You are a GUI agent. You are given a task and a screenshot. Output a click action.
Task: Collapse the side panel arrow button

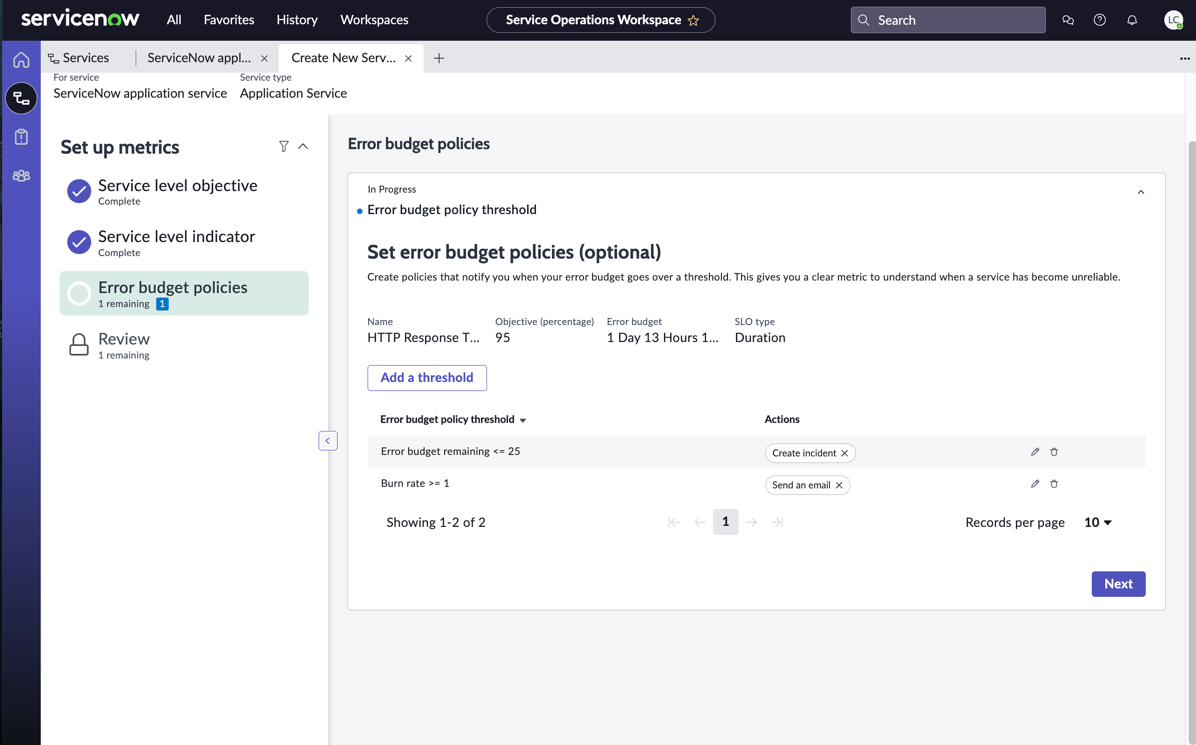pyautogui.click(x=328, y=441)
